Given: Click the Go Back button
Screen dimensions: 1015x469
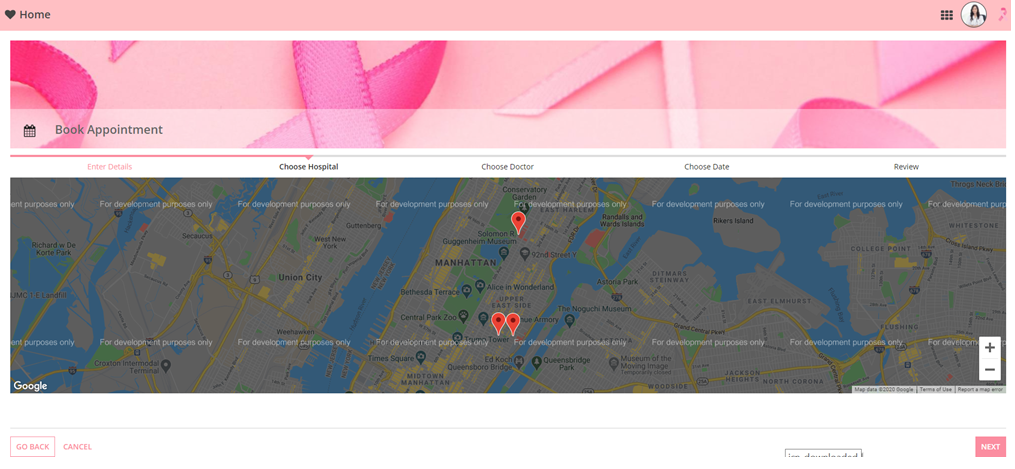Looking at the screenshot, I should point(32,447).
